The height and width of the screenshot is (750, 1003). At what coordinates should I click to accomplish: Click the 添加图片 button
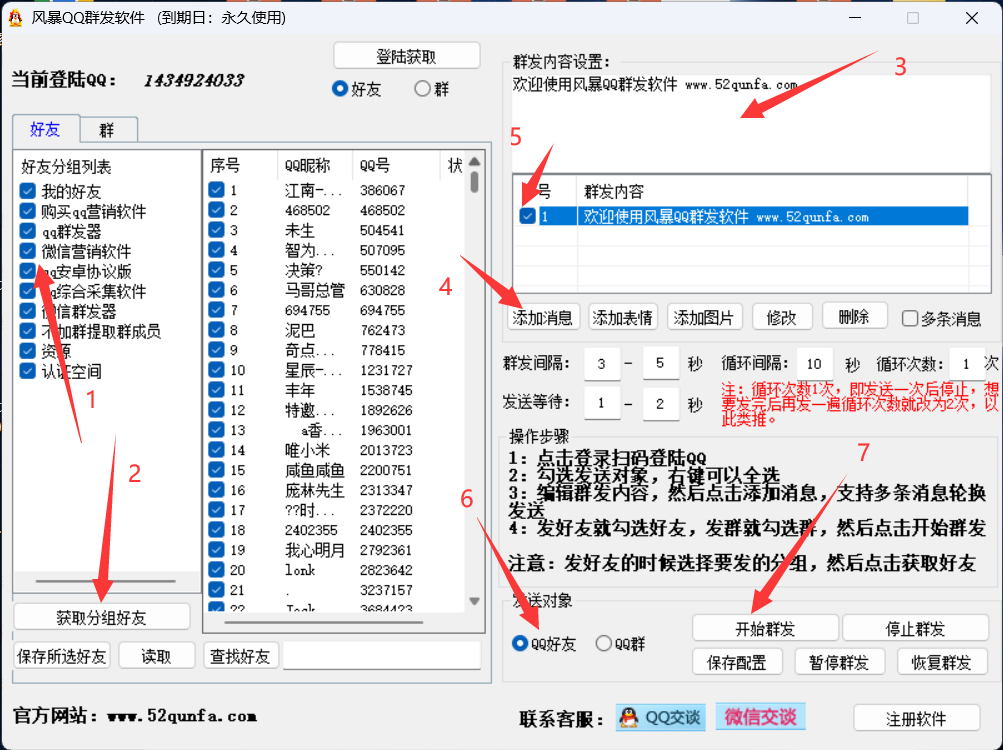(x=703, y=317)
